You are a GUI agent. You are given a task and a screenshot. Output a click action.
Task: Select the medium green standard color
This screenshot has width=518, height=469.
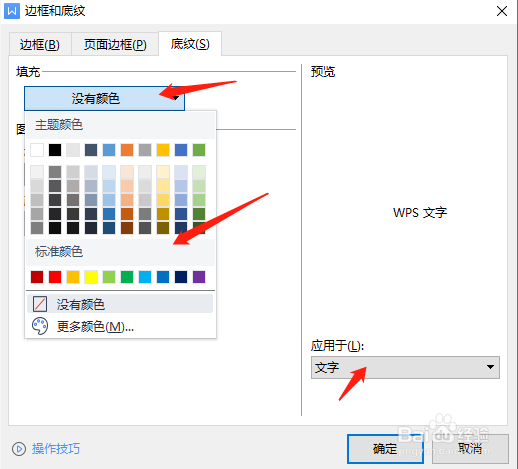[127, 277]
